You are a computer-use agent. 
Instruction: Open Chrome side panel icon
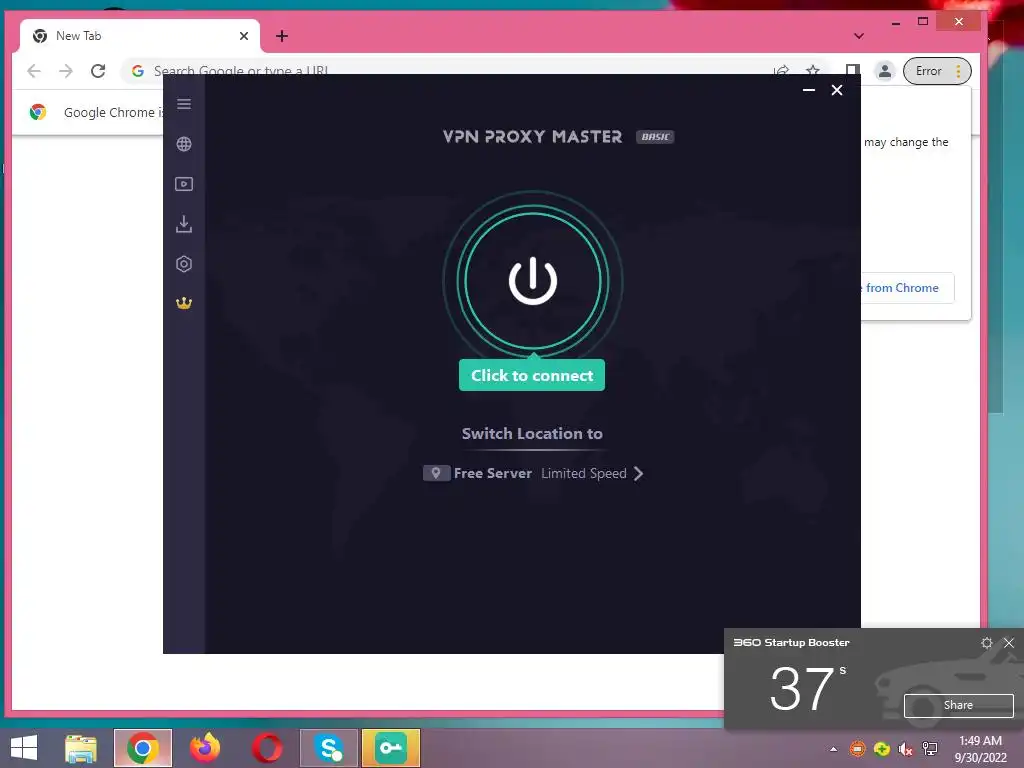pyautogui.click(x=852, y=71)
